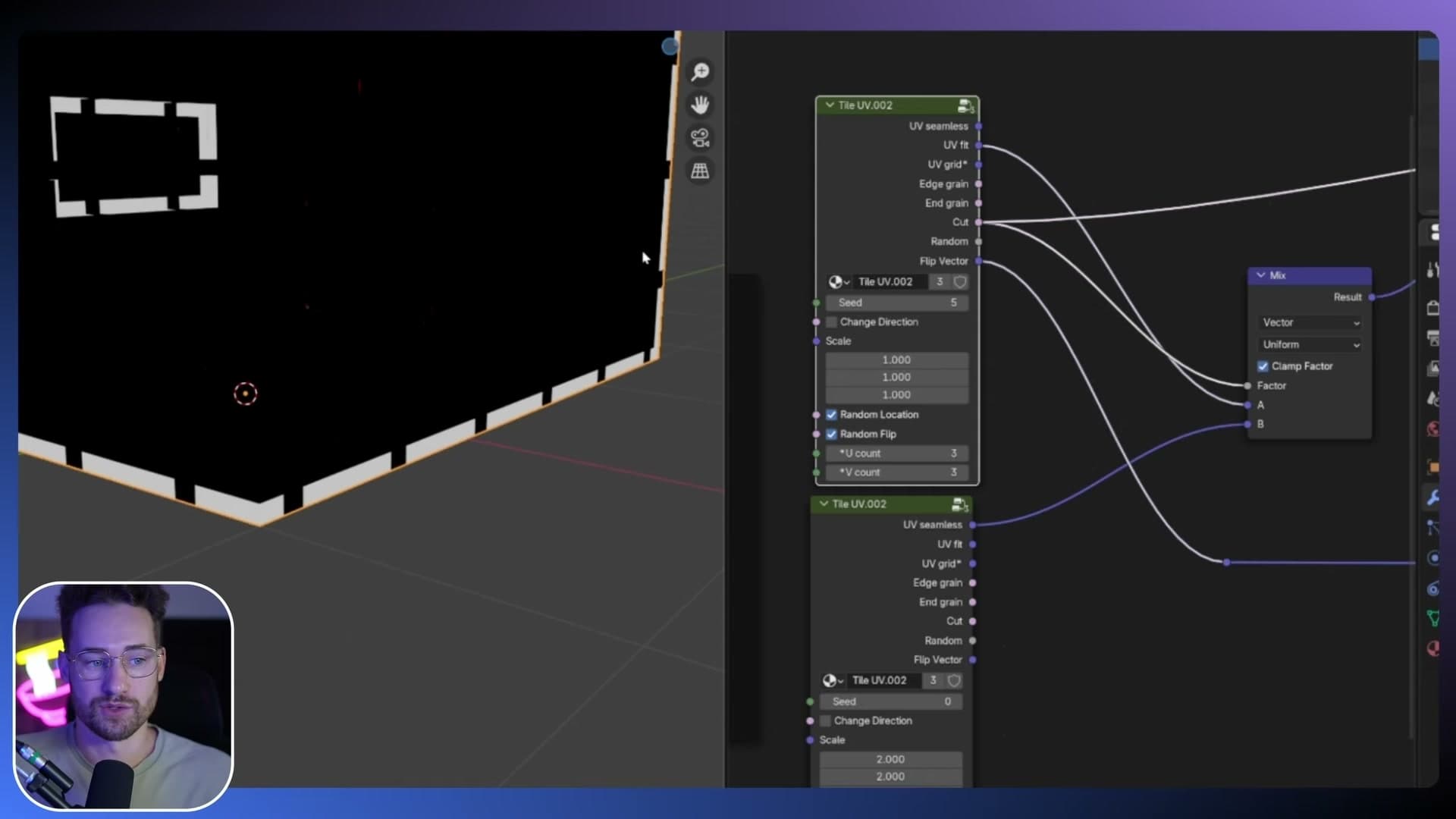The height and width of the screenshot is (819, 1456).
Task: Enable Change Direction in lower Tile UV.002
Action: point(825,721)
